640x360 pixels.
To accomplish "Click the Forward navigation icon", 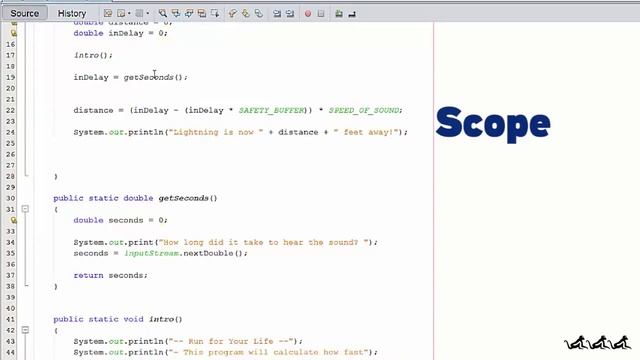I will coord(139,13).
